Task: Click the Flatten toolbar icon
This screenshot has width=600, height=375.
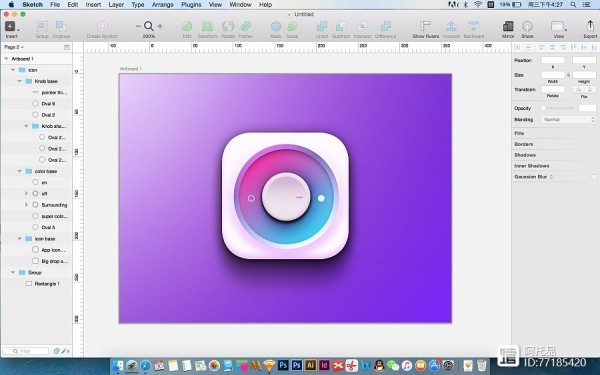Action: point(246,26)
